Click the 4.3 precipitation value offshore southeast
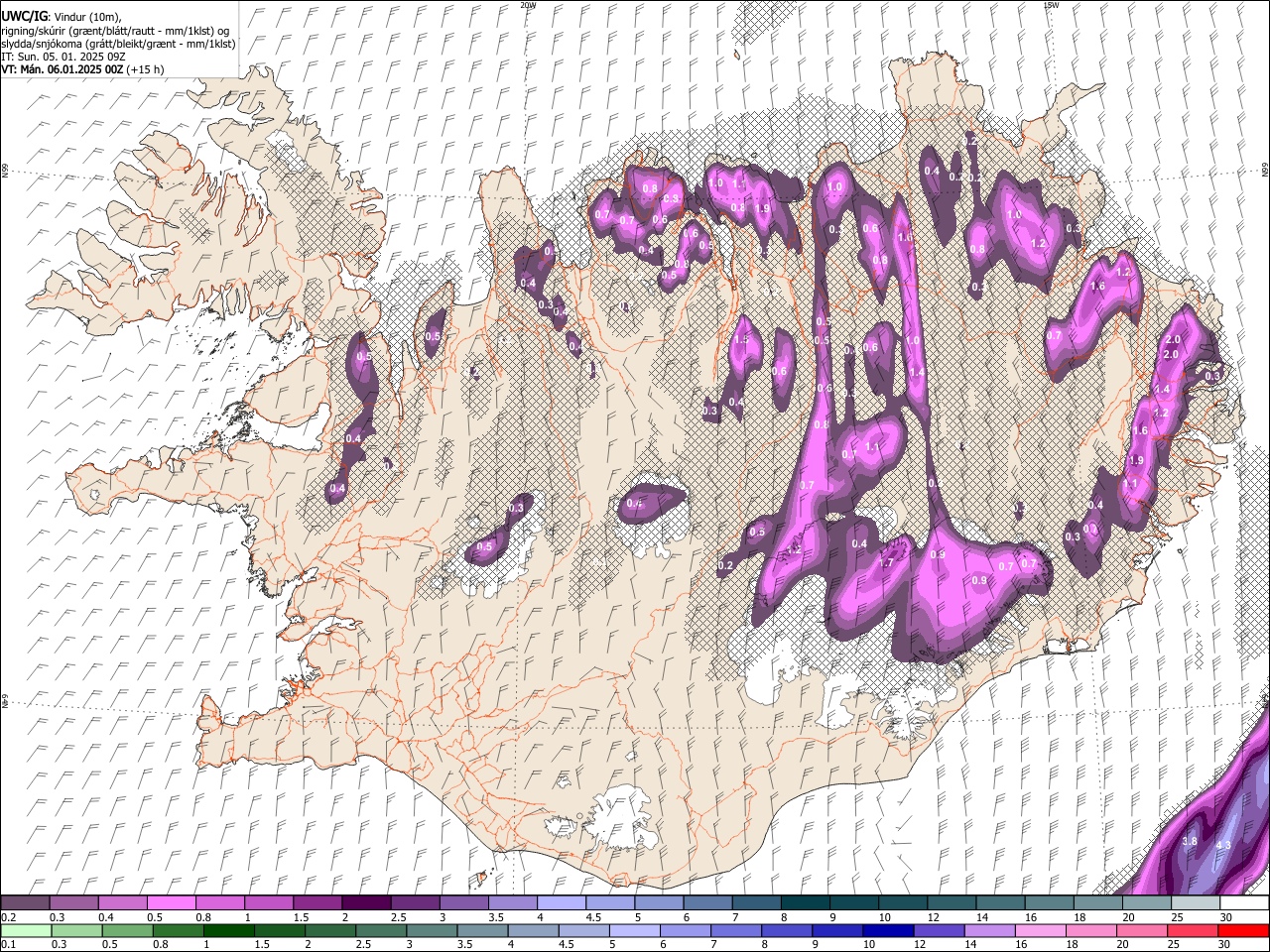The width and height of the screenshot is (1270, 952). (1223, 845)
